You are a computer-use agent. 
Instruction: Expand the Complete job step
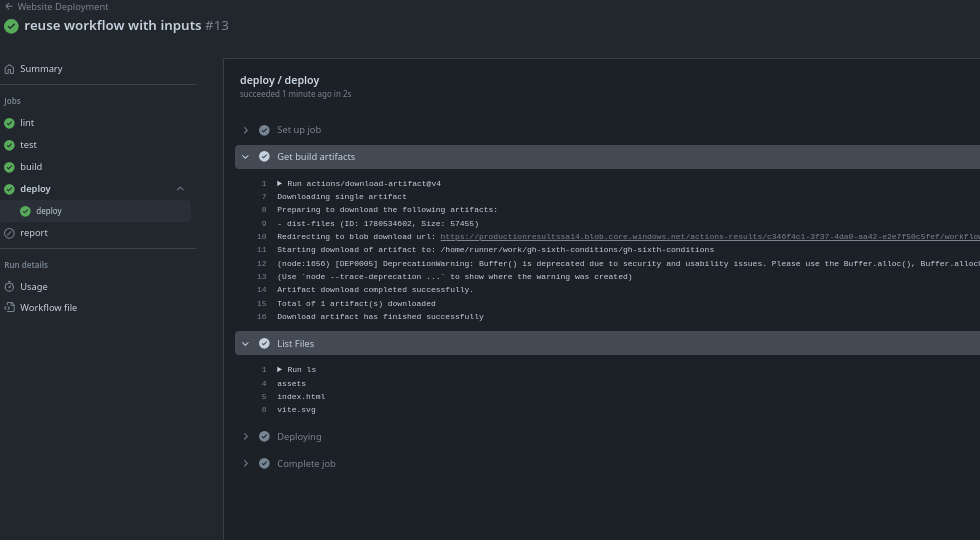(x=246, y=464)
